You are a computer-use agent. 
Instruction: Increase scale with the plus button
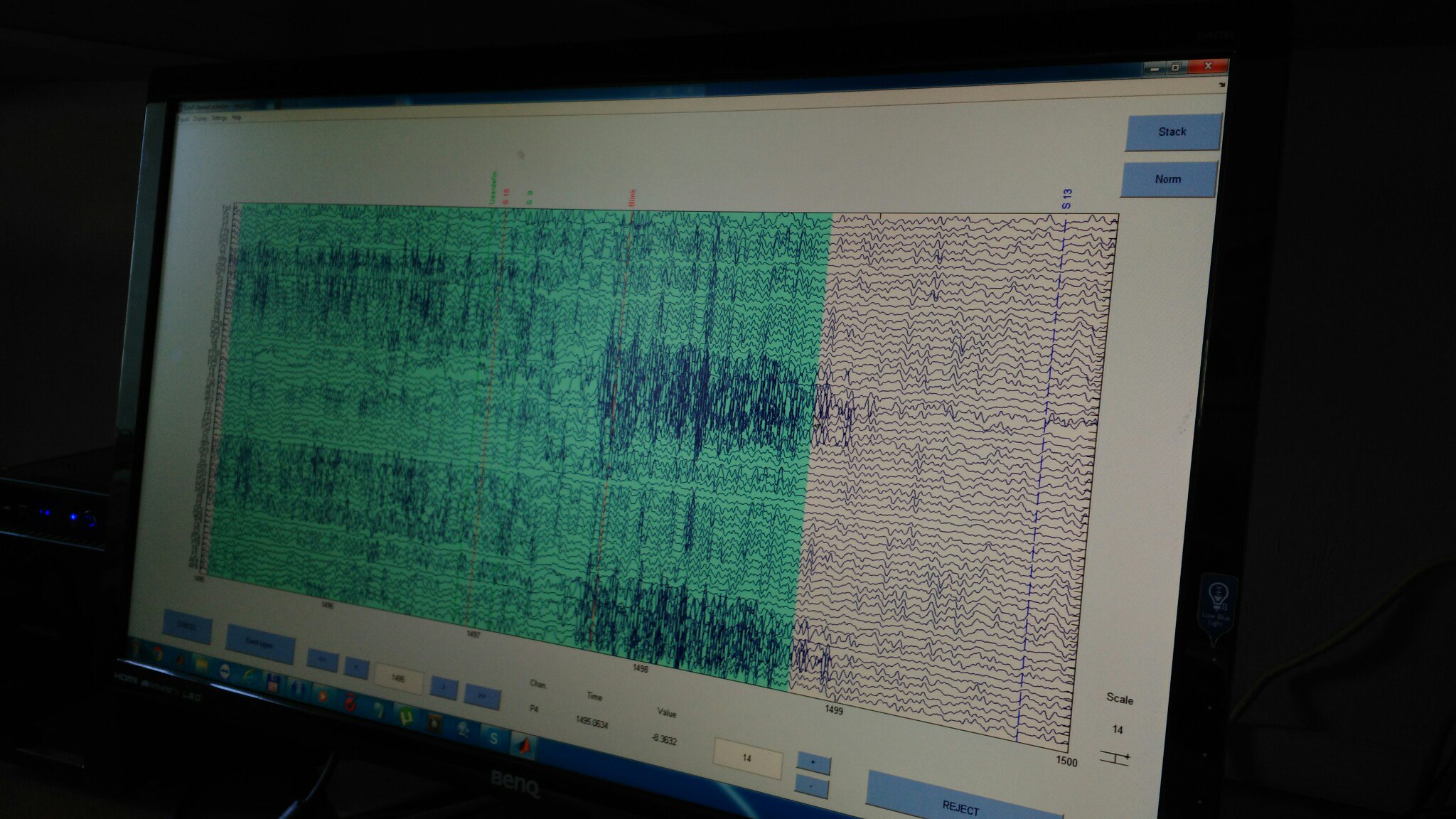pos(813,764)
